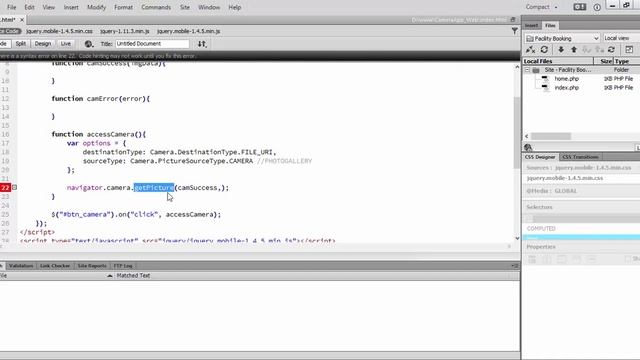
Task: Sort by Size column header
Action: [604, 61]
